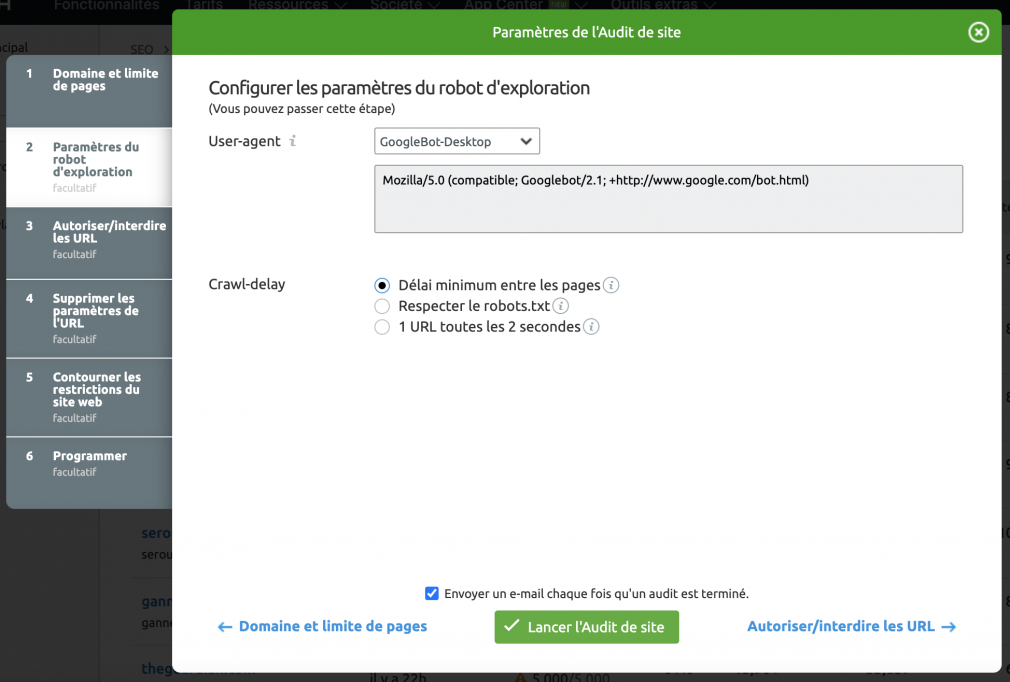Open the Outils extras menu in background page
1010x682 pixels.
tap(663, 5)
